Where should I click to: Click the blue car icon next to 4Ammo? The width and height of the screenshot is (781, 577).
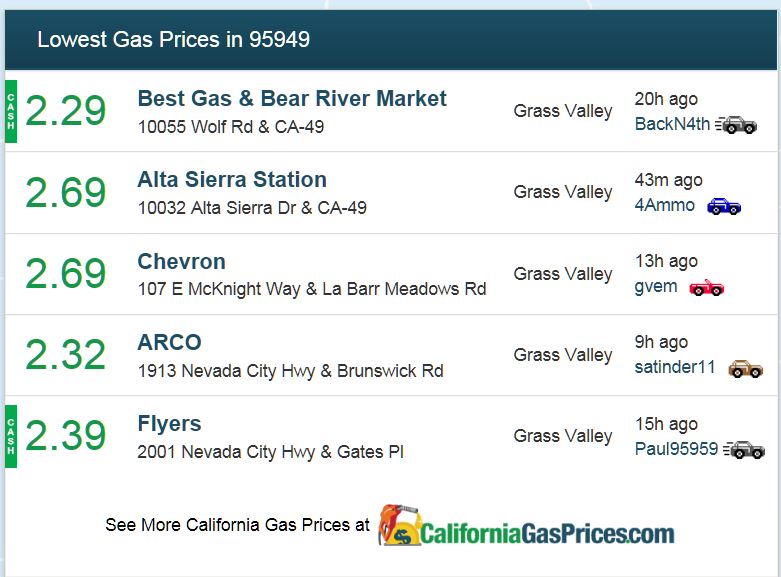(x=724, y=206)
